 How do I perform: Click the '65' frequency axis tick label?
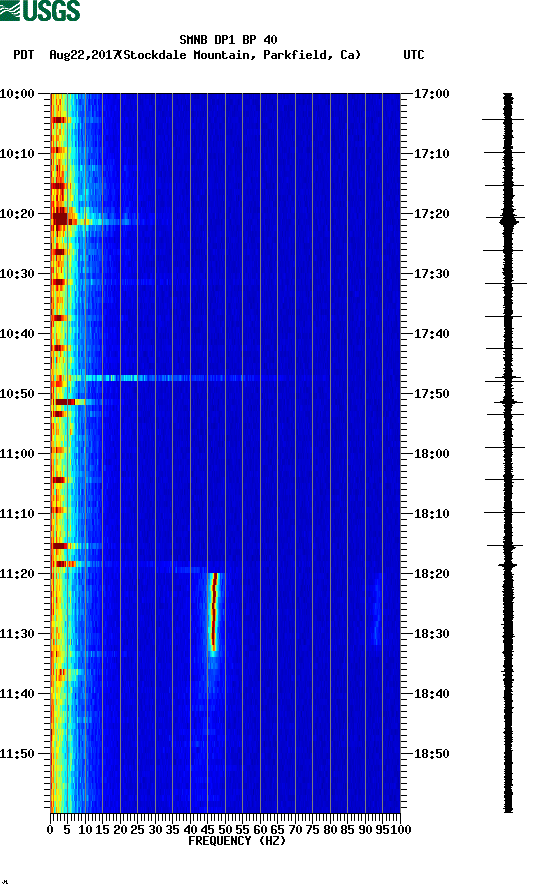point(277,830)
